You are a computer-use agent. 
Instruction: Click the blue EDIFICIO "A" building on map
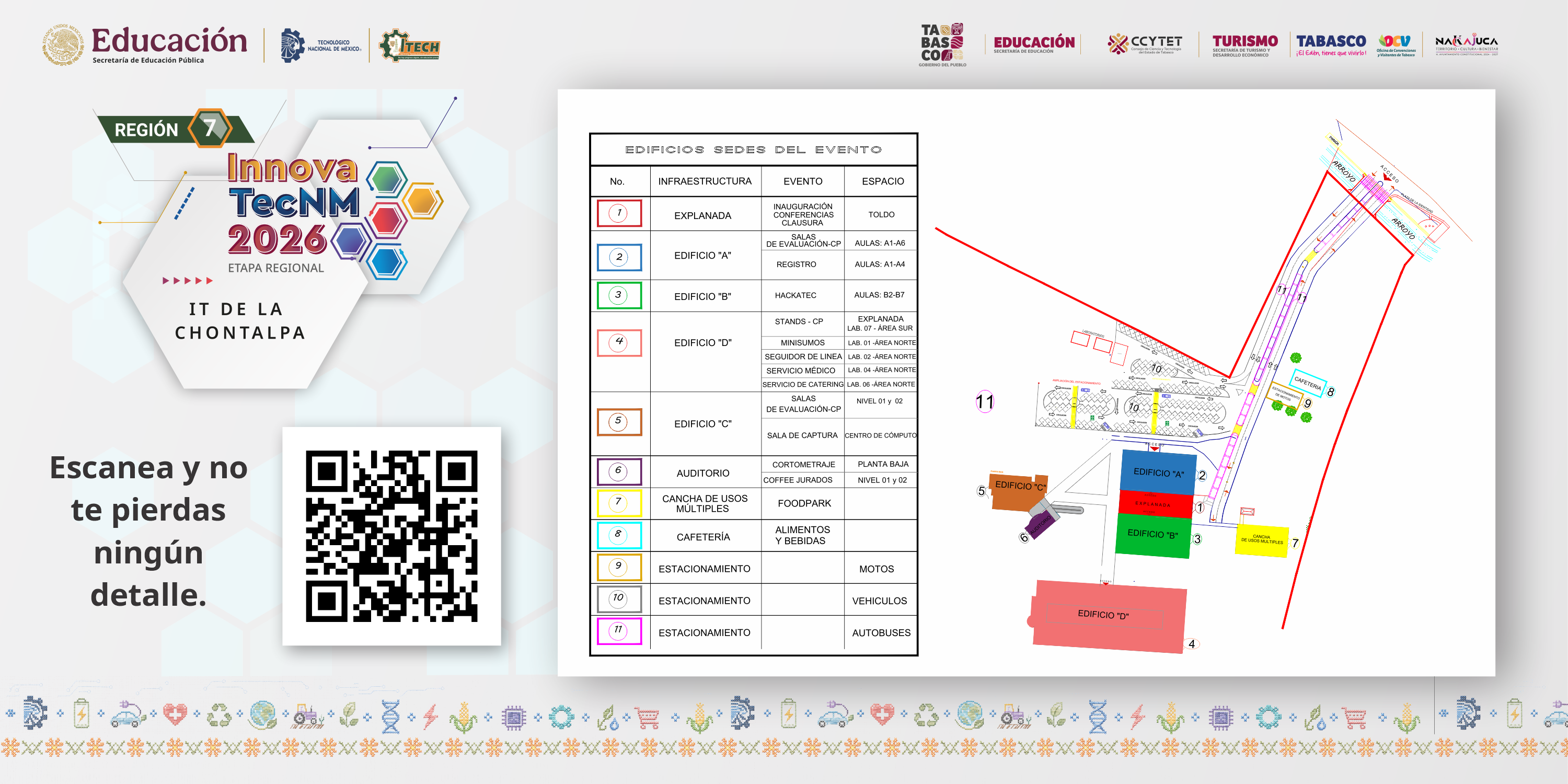tap(1158, 472)
